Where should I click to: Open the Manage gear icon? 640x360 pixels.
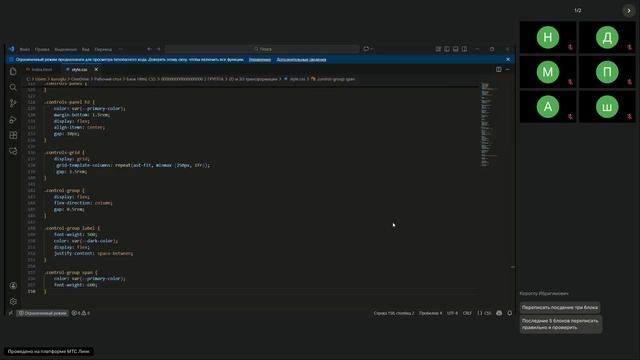tap(13, 301)
